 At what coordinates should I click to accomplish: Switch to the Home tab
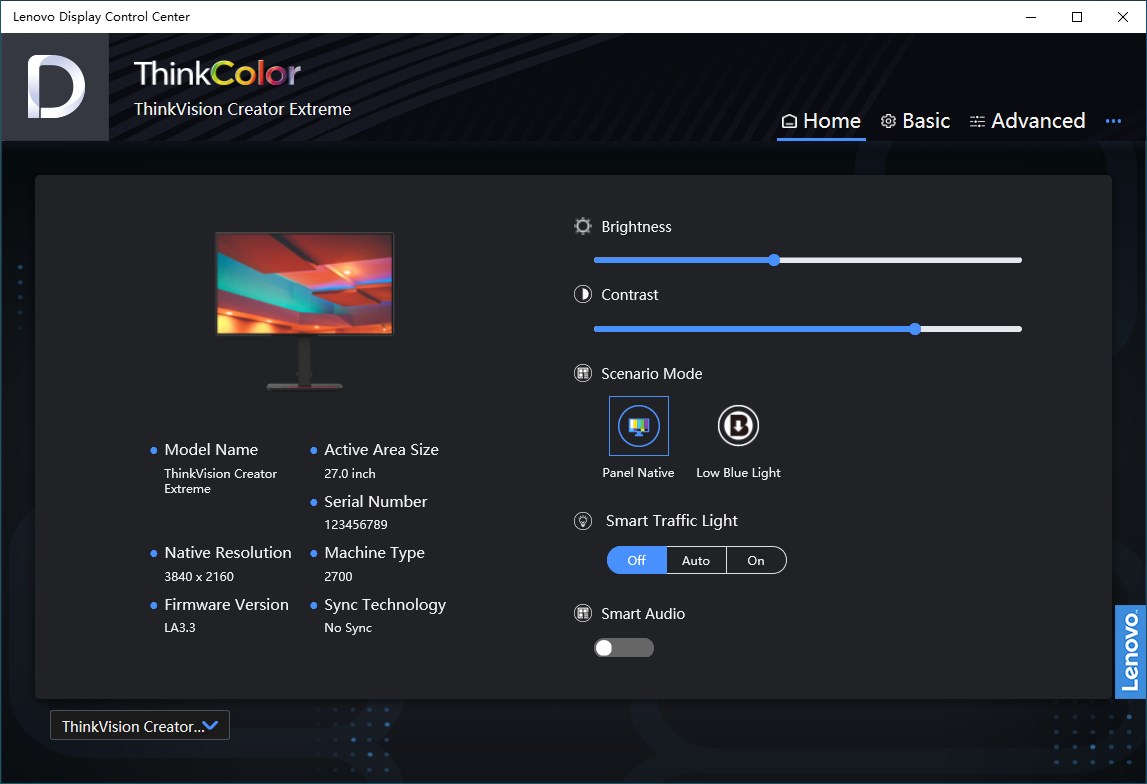tap(821, 121)
